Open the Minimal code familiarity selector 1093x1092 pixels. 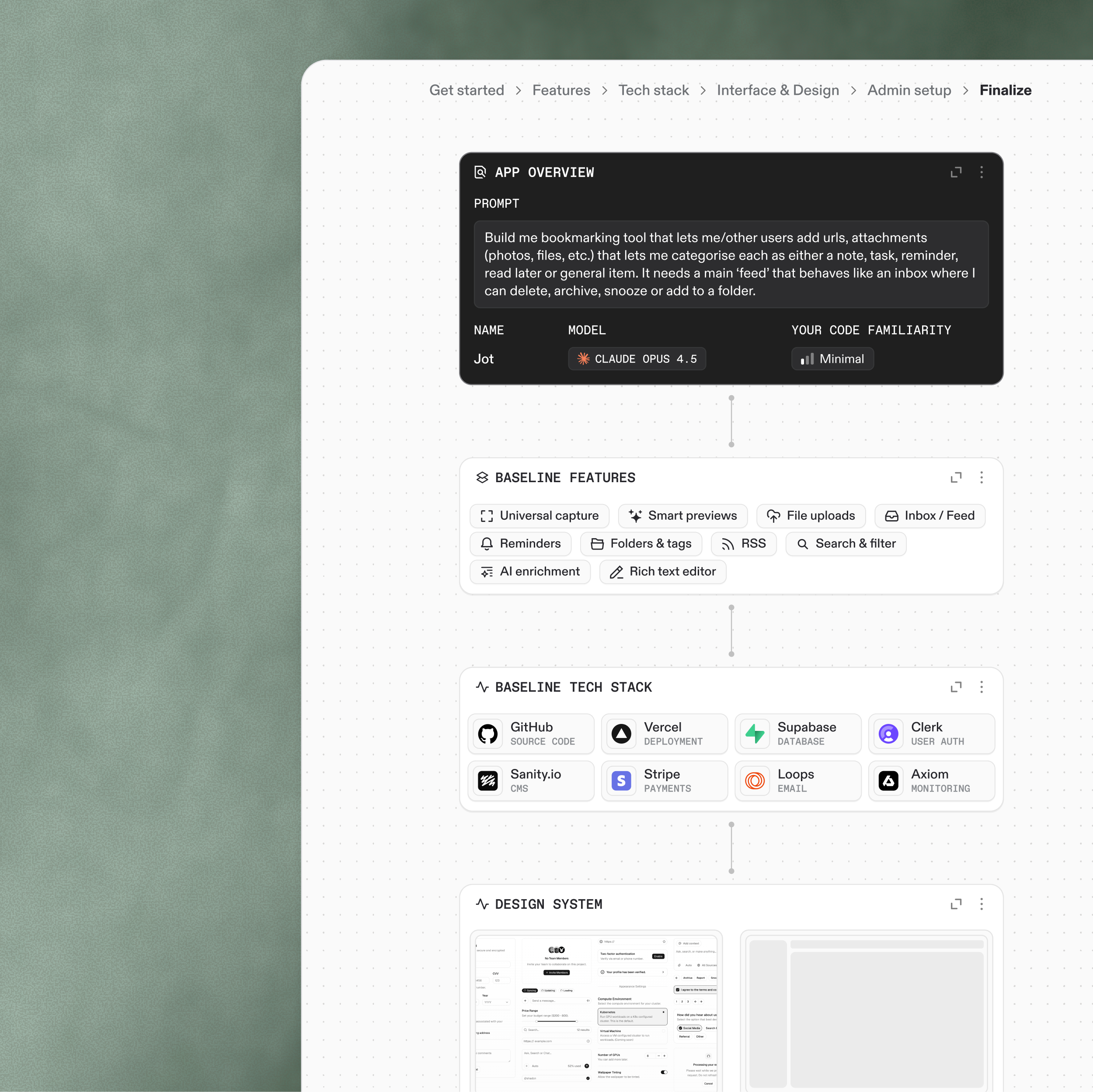click(832, 359)
